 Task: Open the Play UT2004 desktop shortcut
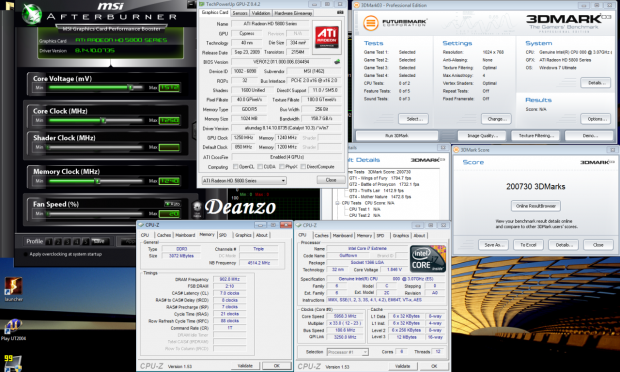tap(13, 330)
